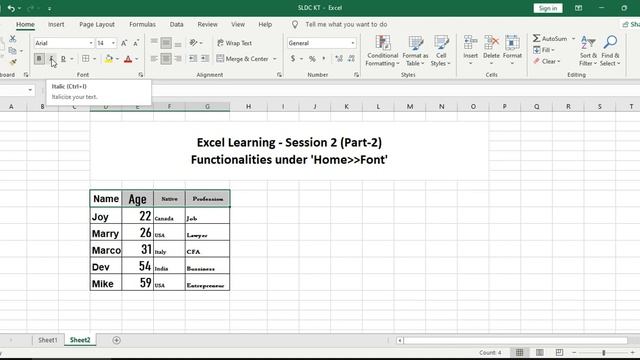Expand the Merge & Center dropdown arrow
Screen dimensions: 640x360
pos(275,59)
